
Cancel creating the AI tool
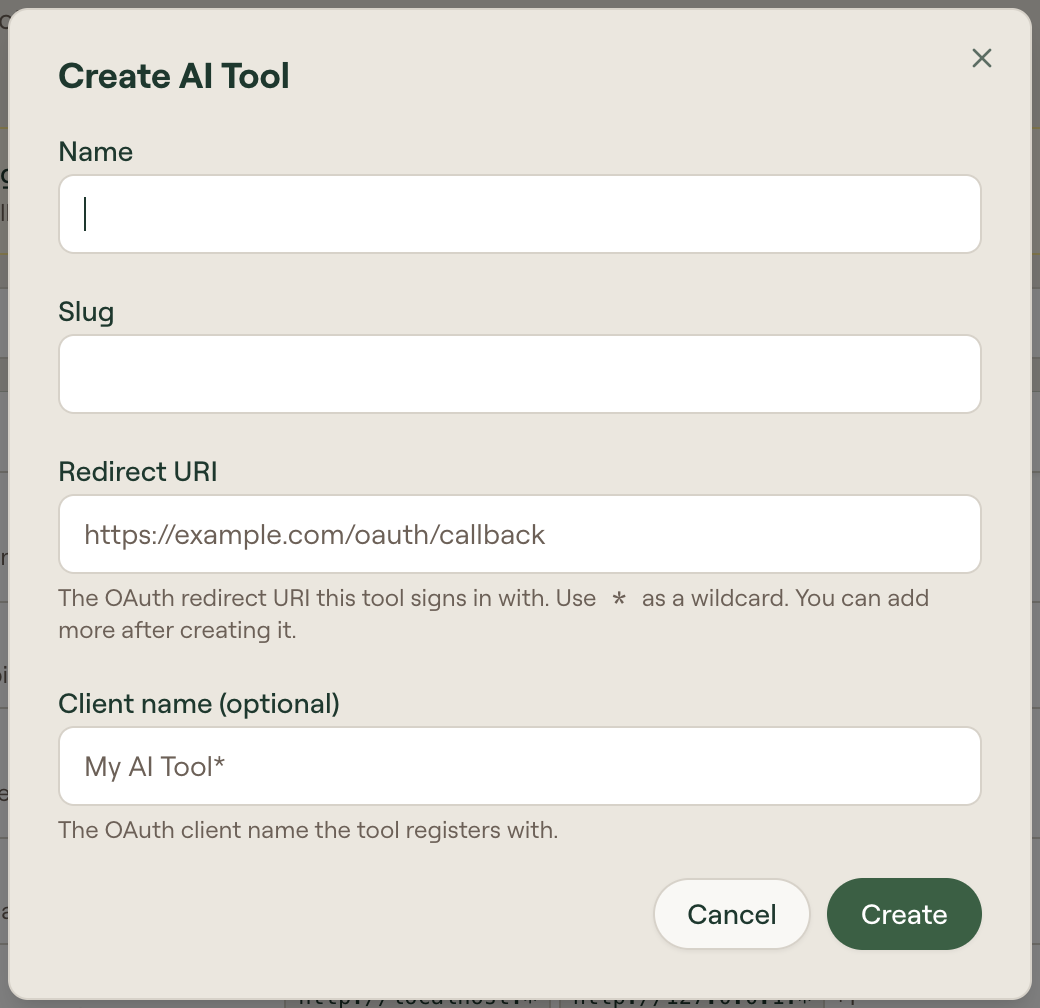(x=732, y=914)
